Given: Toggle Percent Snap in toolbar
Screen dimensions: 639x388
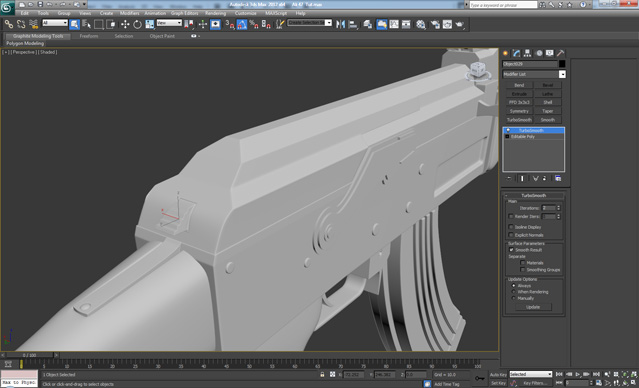Looking at the screenshot, I should (x=254, y=24).
